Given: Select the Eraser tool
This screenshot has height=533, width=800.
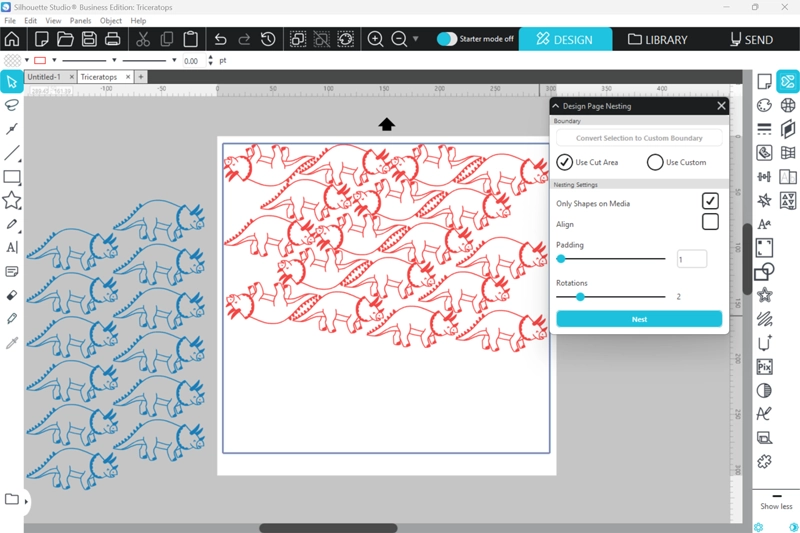Looking at the screenshot, I should 12,296.
